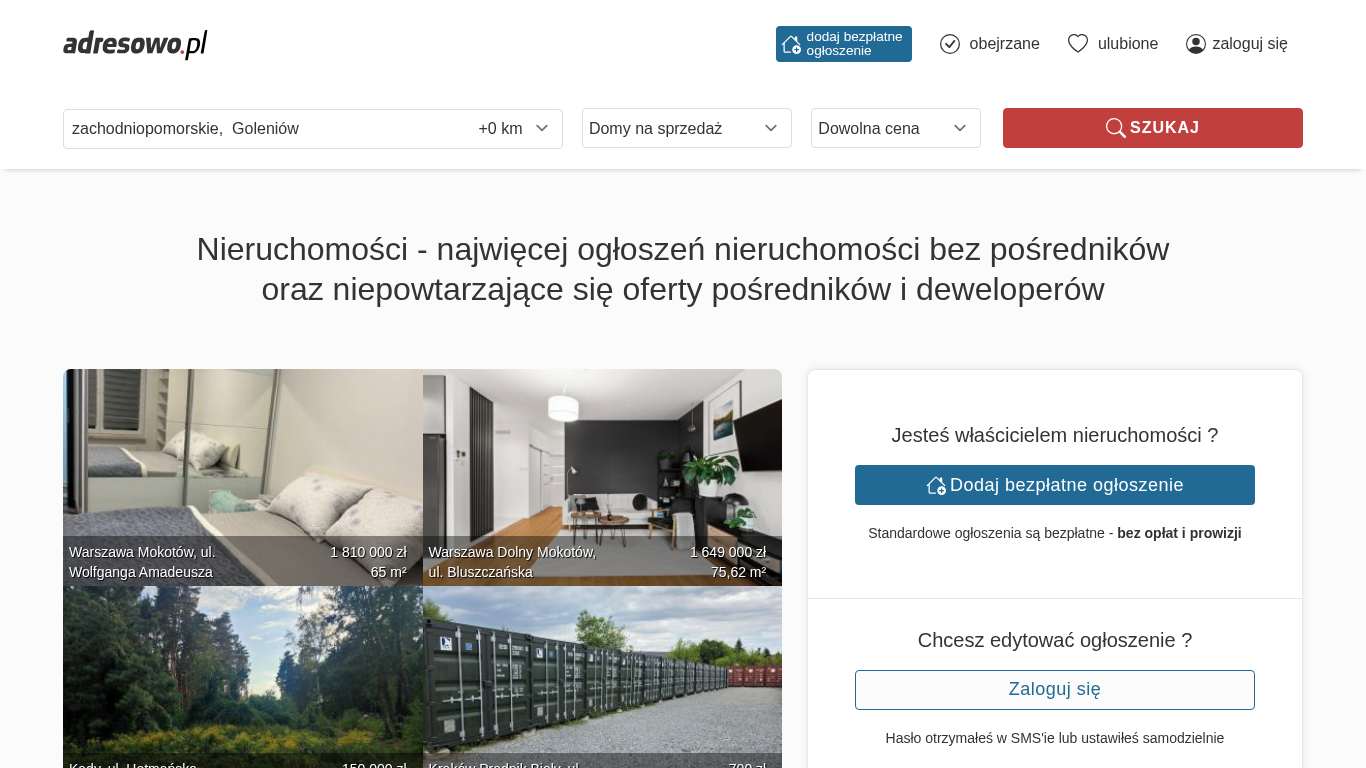The image size is (1366, 768).
Task: Click the heart icon for ulubione
Action: click(x=1077, y=44)
